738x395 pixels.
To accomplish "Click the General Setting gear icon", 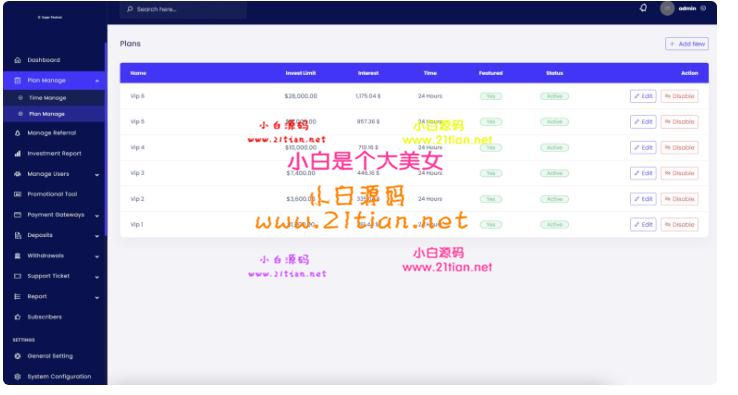I will pos(17,356).
